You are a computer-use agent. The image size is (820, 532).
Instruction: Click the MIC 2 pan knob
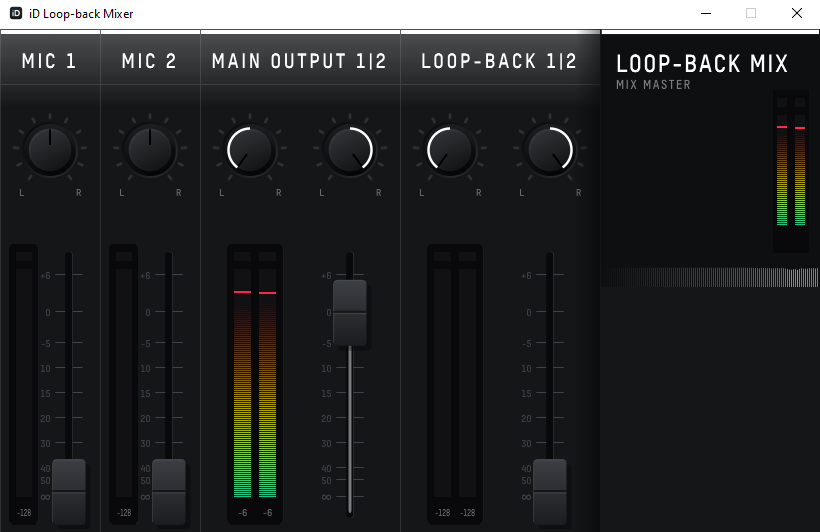(150, 150)
